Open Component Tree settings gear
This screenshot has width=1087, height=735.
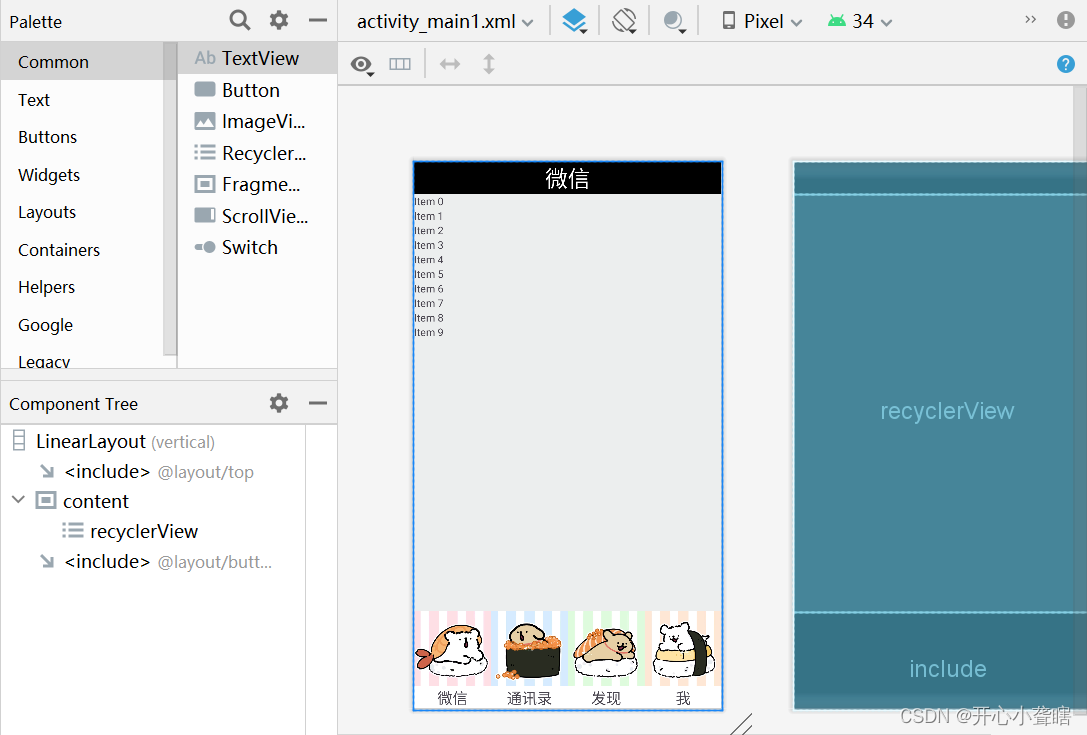pos(279,403)
